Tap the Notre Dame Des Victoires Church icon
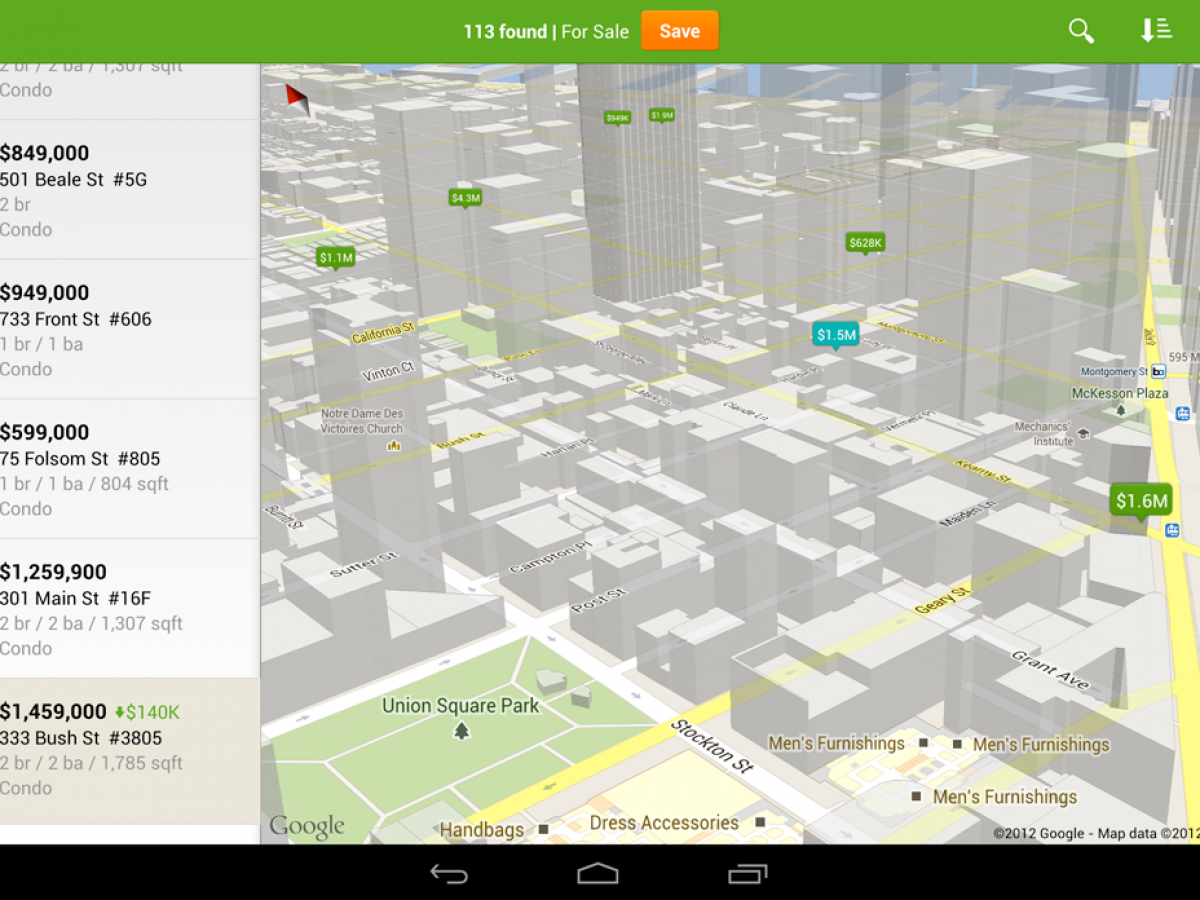Viewport: 1200px width, 900px height. (x=394, y=445)
